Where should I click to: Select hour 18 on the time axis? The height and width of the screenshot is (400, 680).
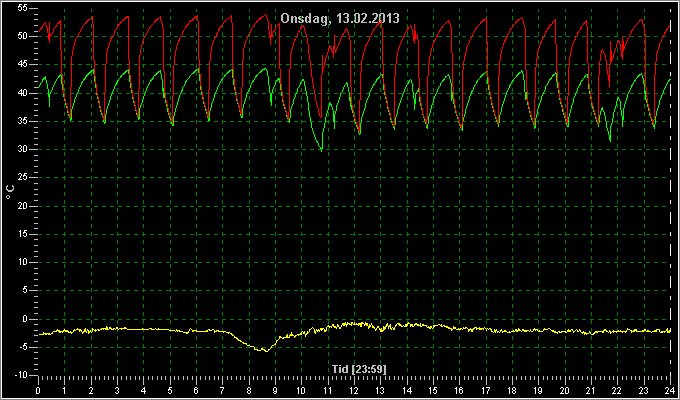coord(512,390)
